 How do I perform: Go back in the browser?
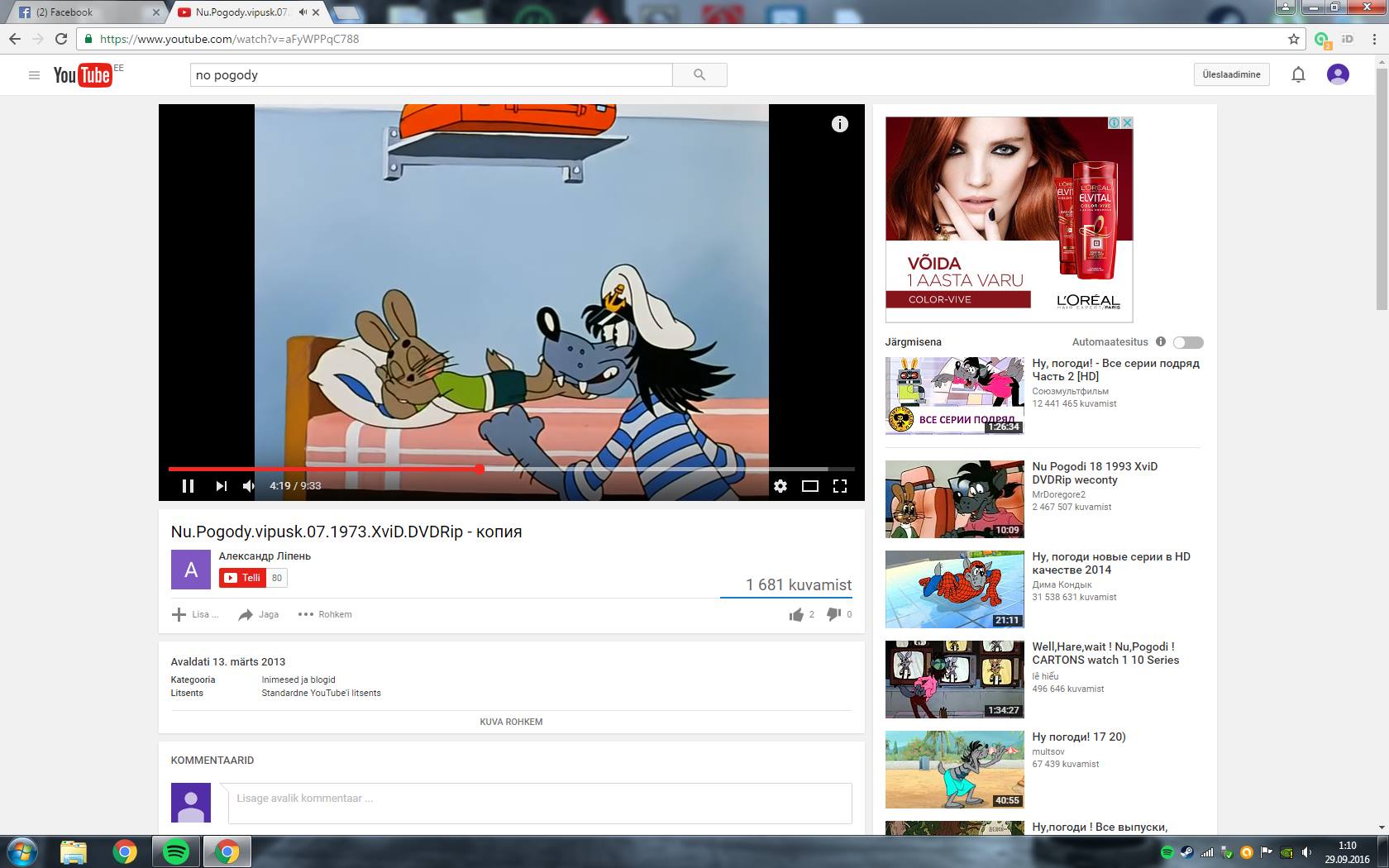(x=15, y=39)
